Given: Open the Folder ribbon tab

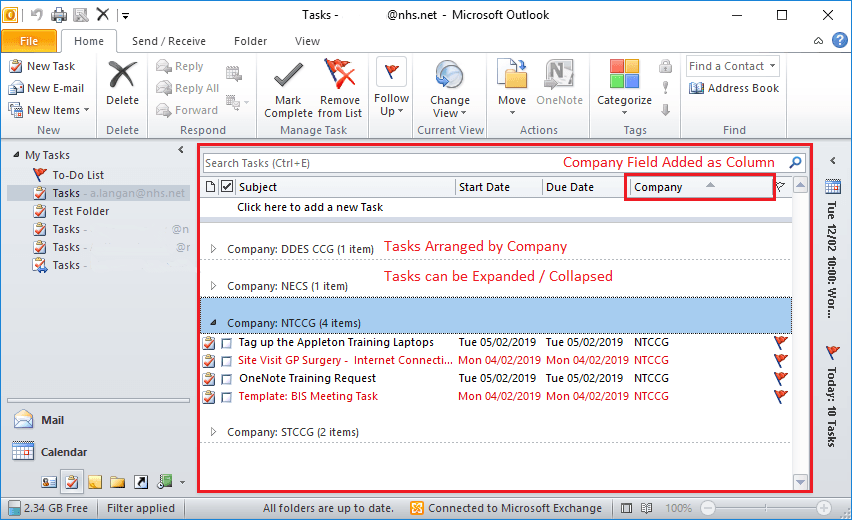Looking at the screenshot, I should tap(250, 41).
